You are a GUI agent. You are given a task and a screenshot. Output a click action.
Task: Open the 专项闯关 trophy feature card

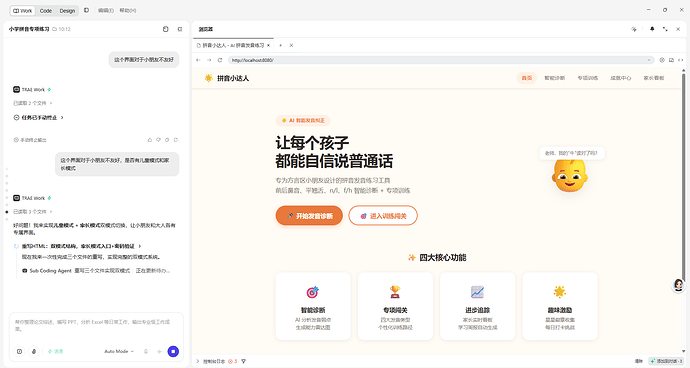pyautogui.click(x=395, y=306)
